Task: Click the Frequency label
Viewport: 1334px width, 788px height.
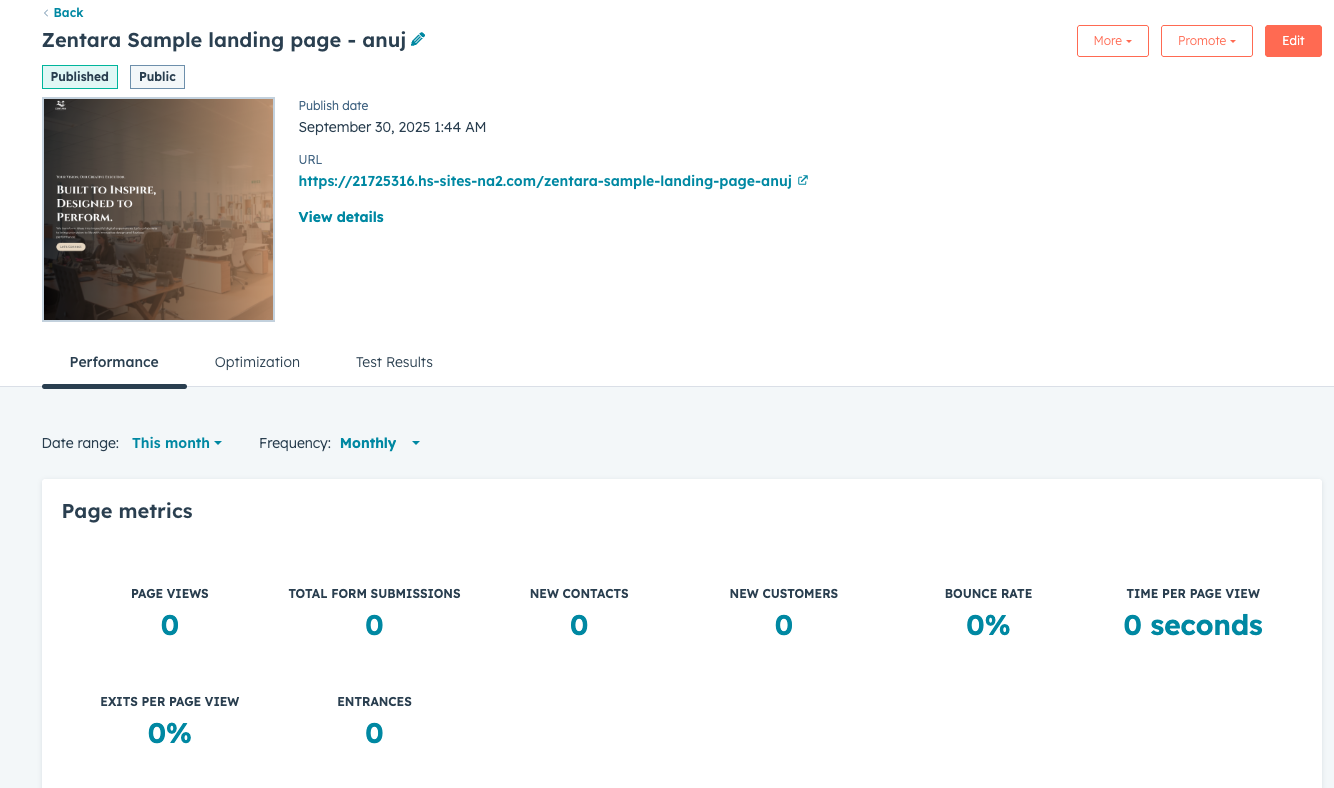Action: 295,443
